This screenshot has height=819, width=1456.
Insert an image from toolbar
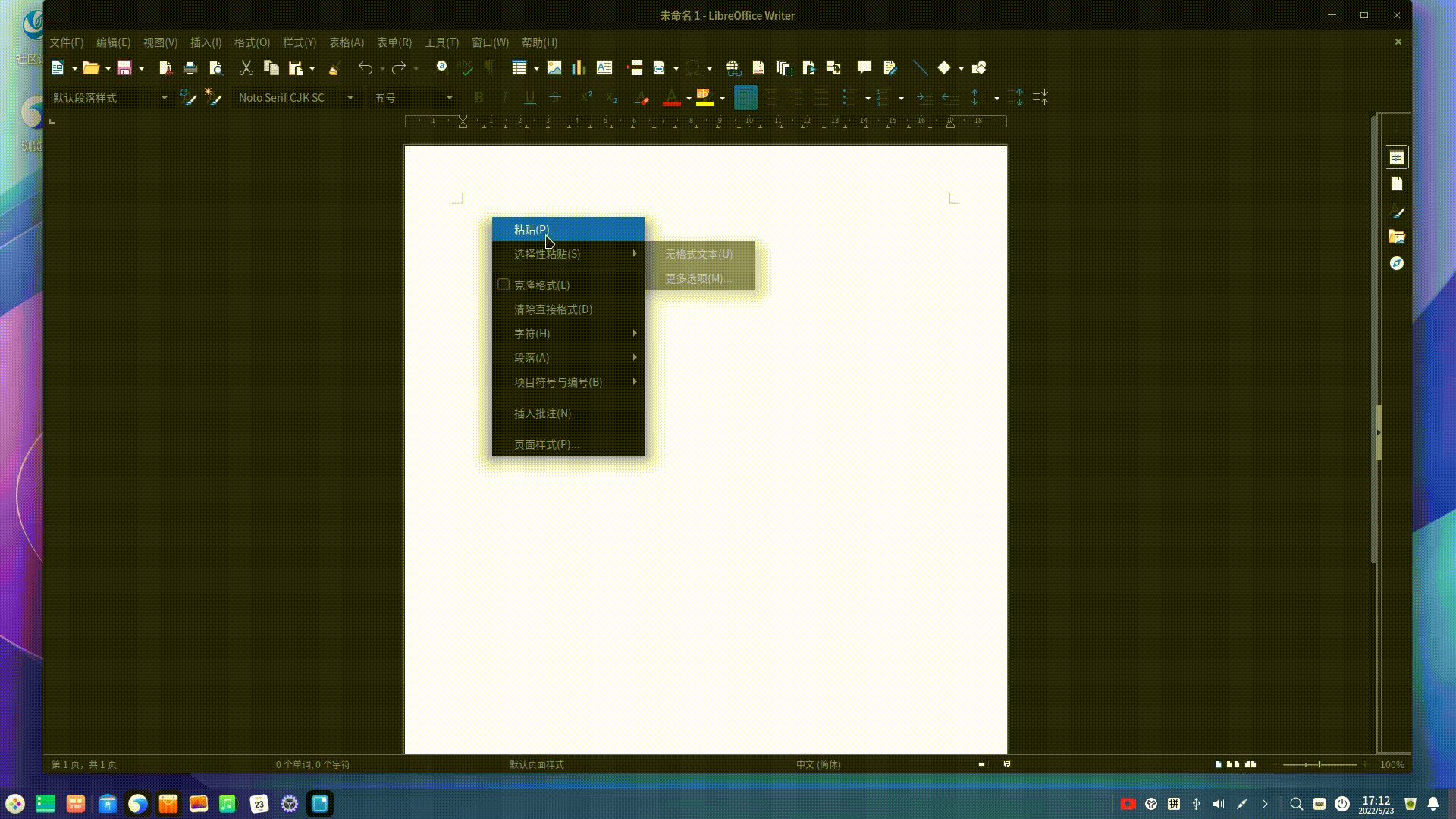(554, 67)
